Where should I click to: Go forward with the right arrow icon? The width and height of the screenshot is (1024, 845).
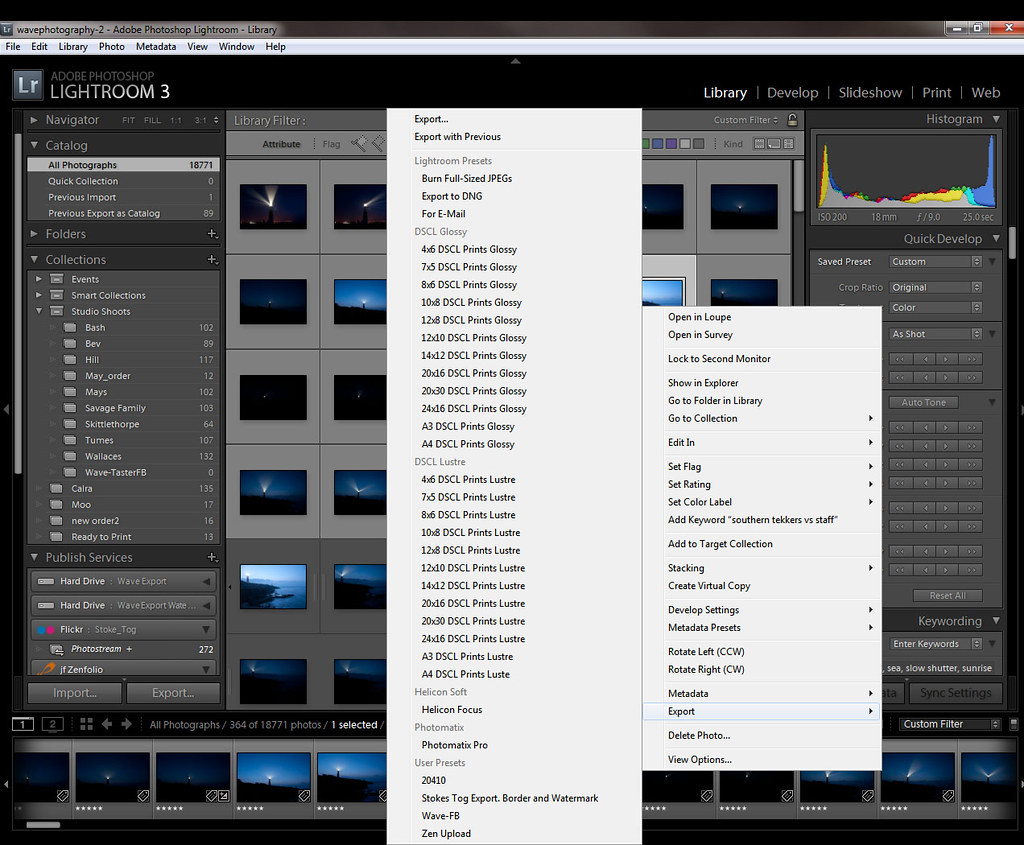pos(127,724)
